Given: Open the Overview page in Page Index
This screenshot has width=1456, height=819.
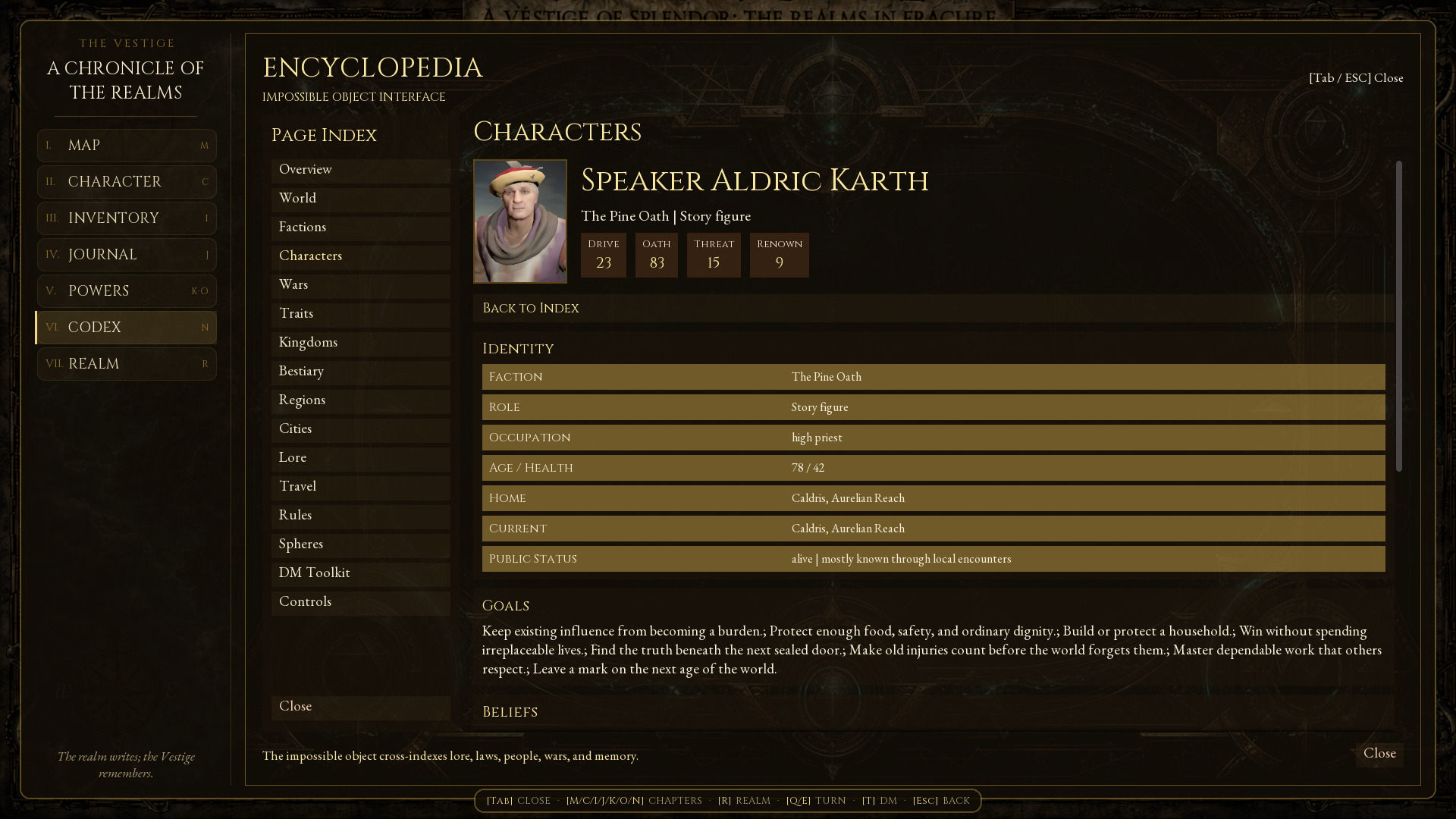Looking at the screenshot, I should 360,170.
